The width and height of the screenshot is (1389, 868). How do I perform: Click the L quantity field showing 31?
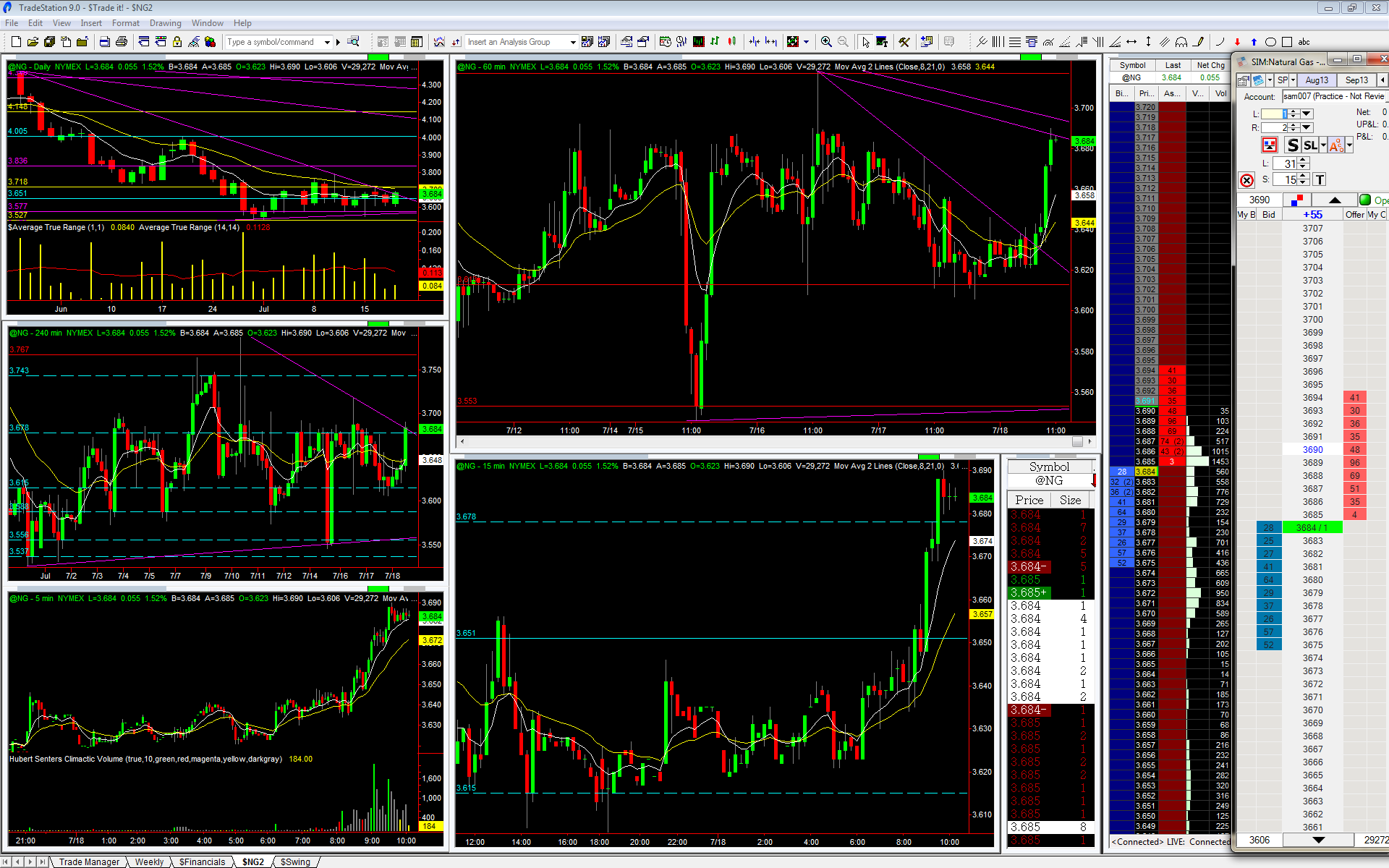pyautogui.click(x=1285, y=163)
